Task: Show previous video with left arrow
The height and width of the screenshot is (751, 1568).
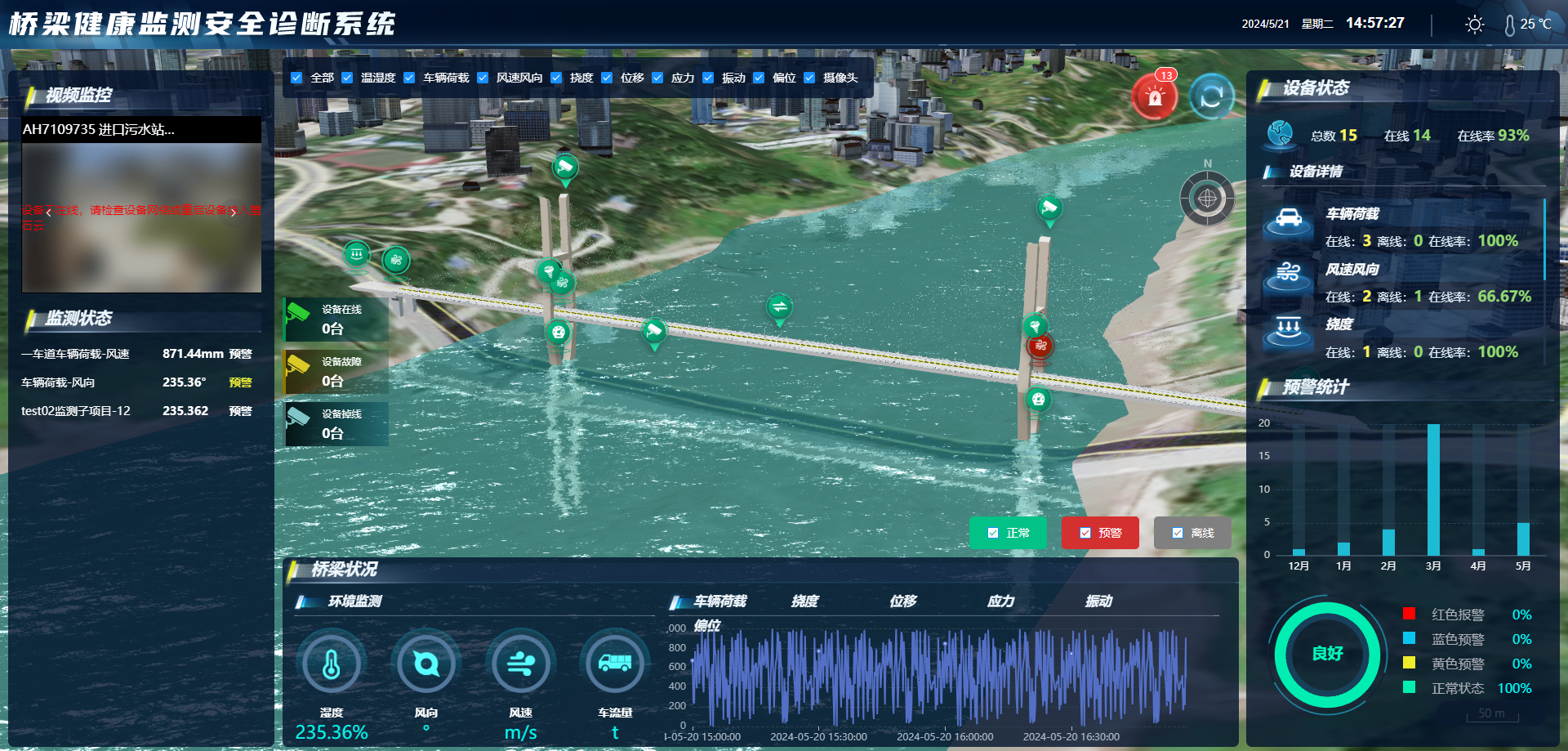Action: pos(48,212)
